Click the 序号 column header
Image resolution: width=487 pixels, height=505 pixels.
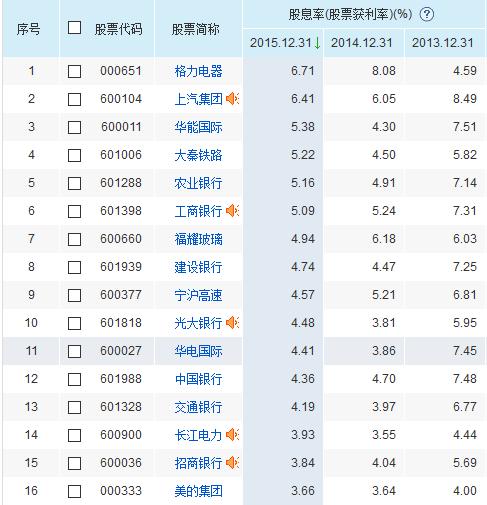pyautogui.click(x=29, y=29)
